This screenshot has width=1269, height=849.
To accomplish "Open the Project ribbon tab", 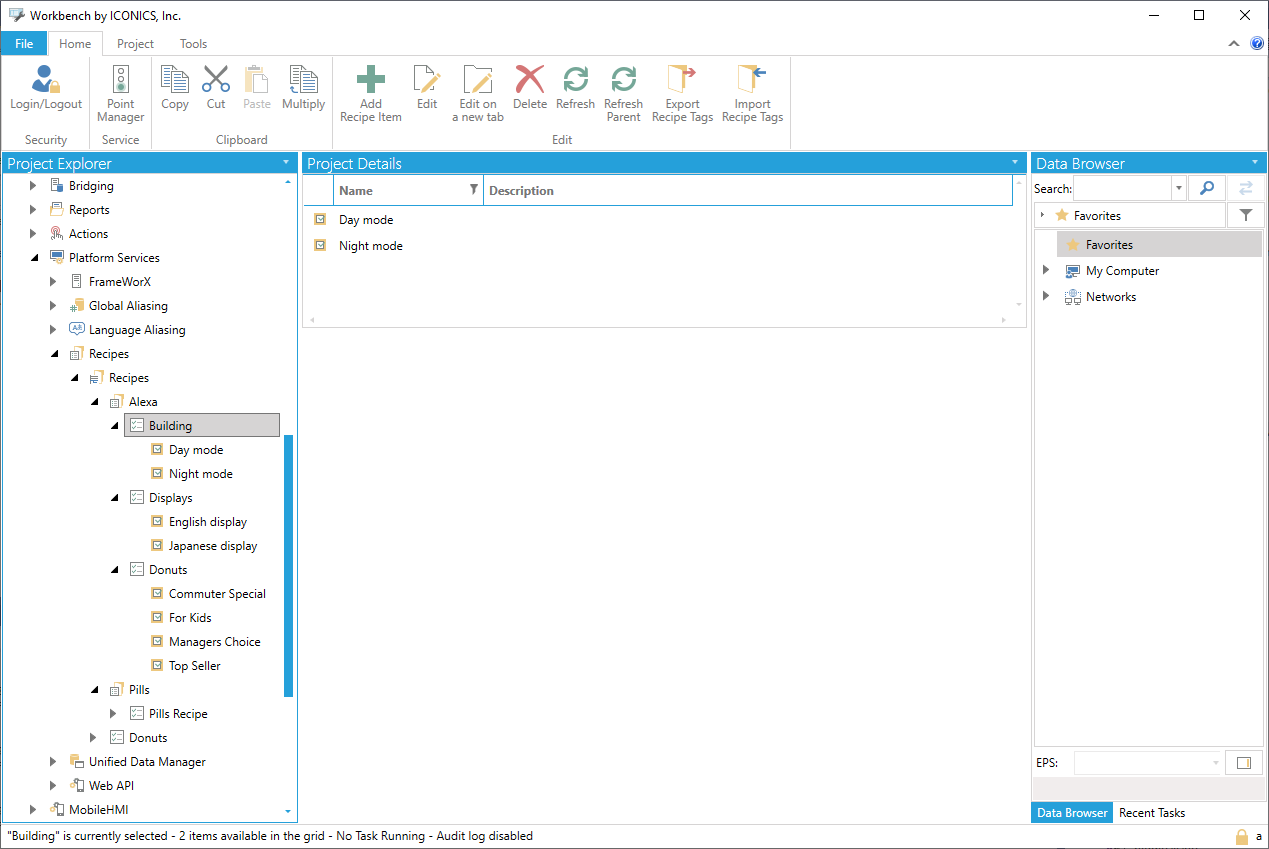I will point(135,44).
